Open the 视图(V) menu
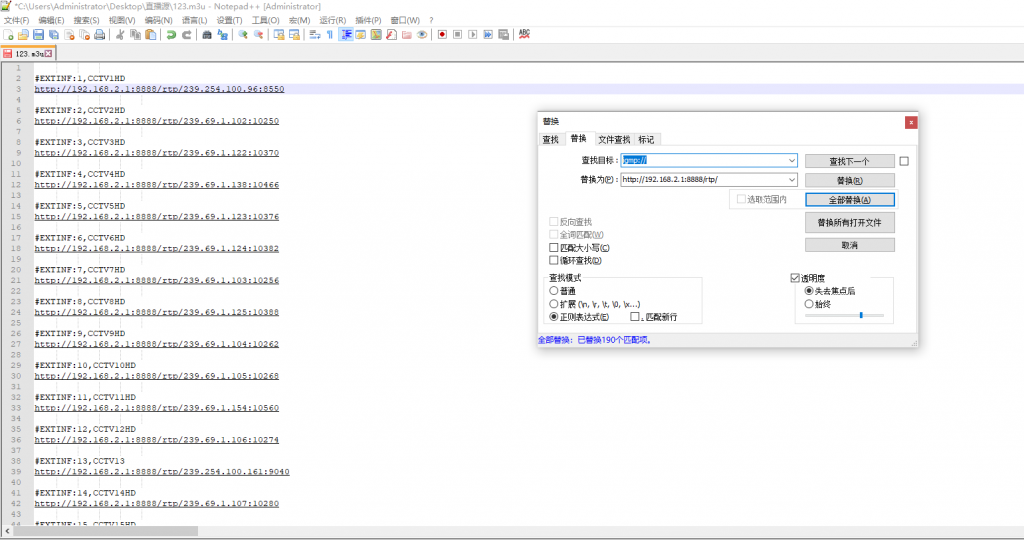 pos(121,20)
